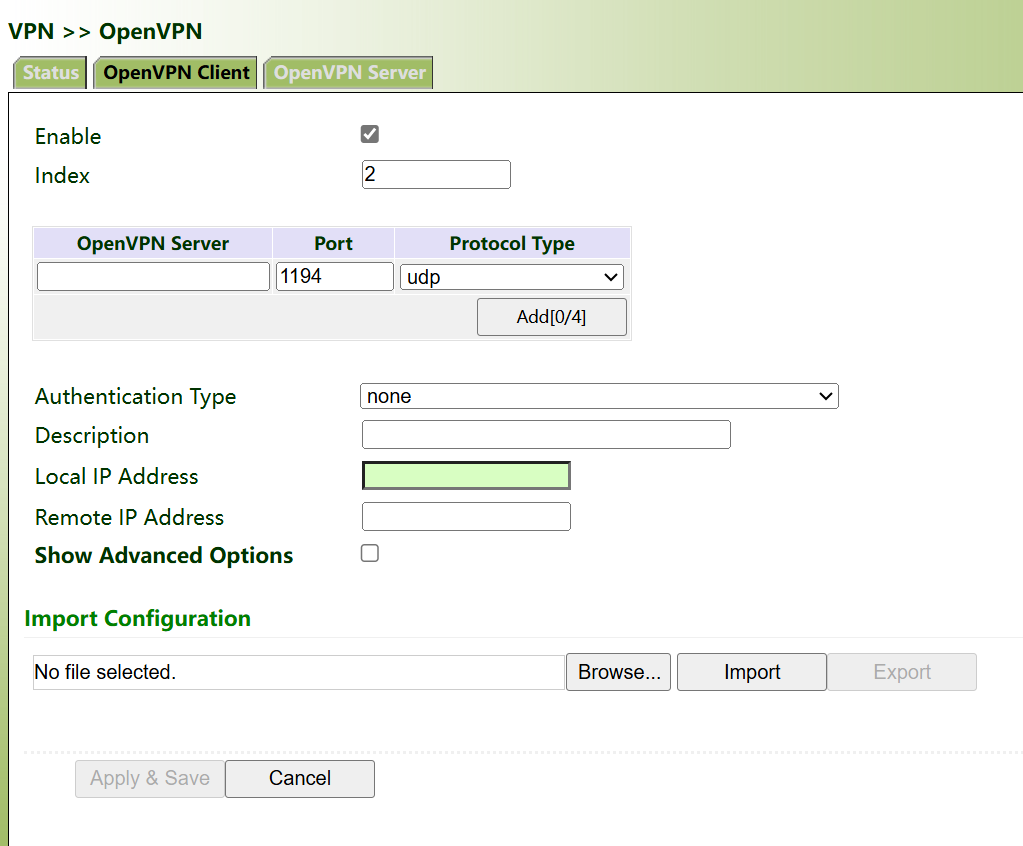Click Browse... to choose a file
The width and height of the screenshot is (1023, 846).
pos(618,672)
